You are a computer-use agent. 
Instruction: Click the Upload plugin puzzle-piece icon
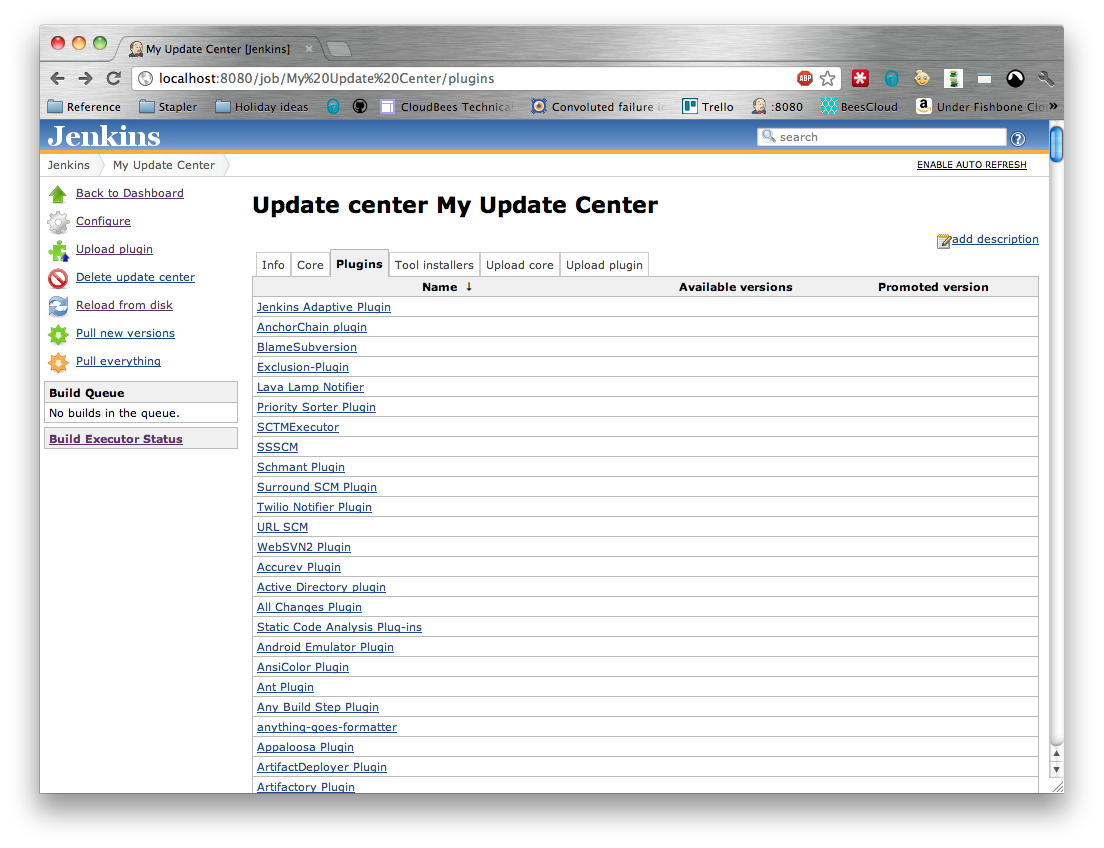click(58, 250)
